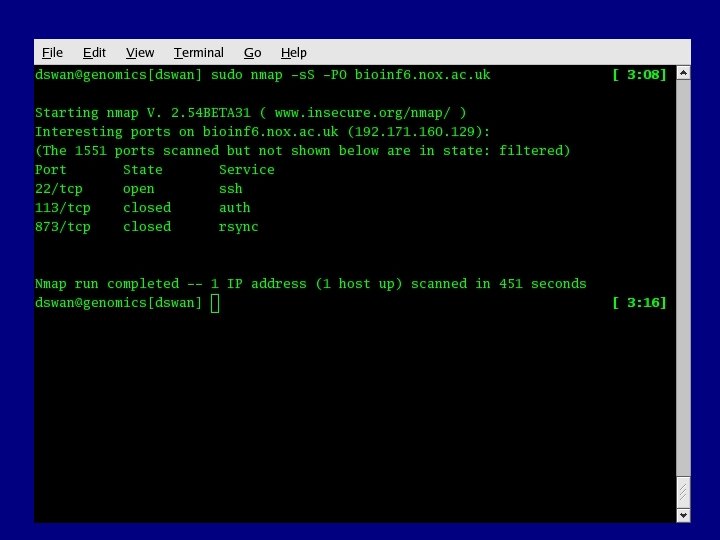Click the 'ssh' service name
This screenshot has height=540, width=720.
[231, 189]
